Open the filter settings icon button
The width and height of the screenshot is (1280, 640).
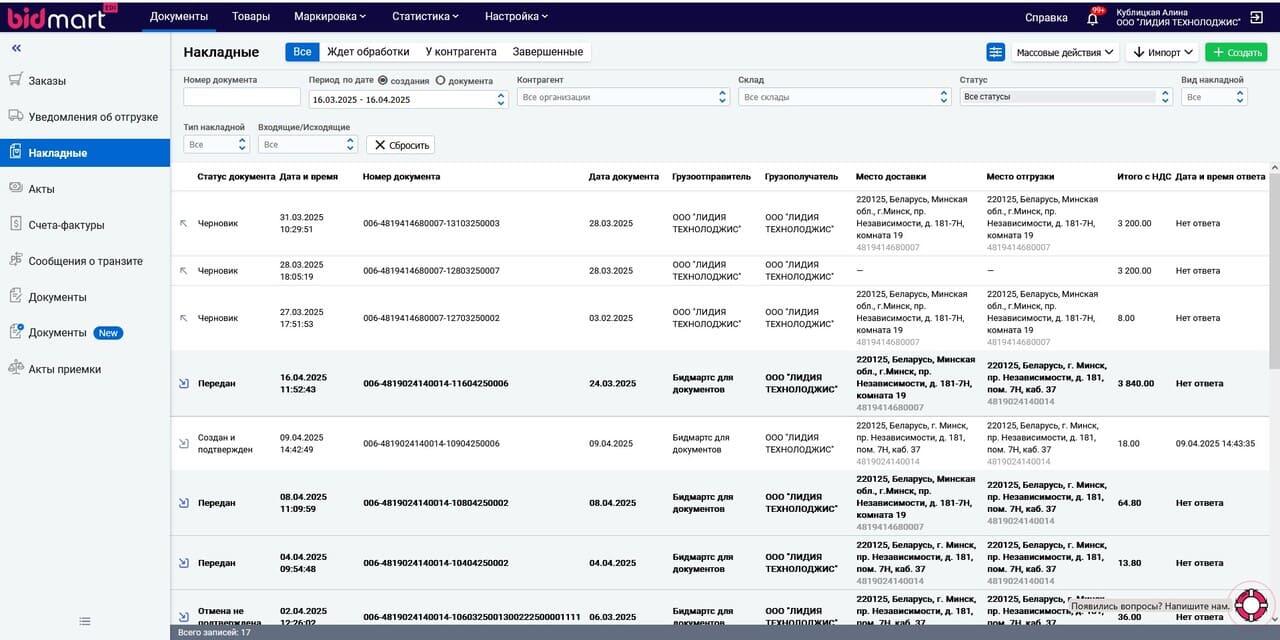coord(995,52)
